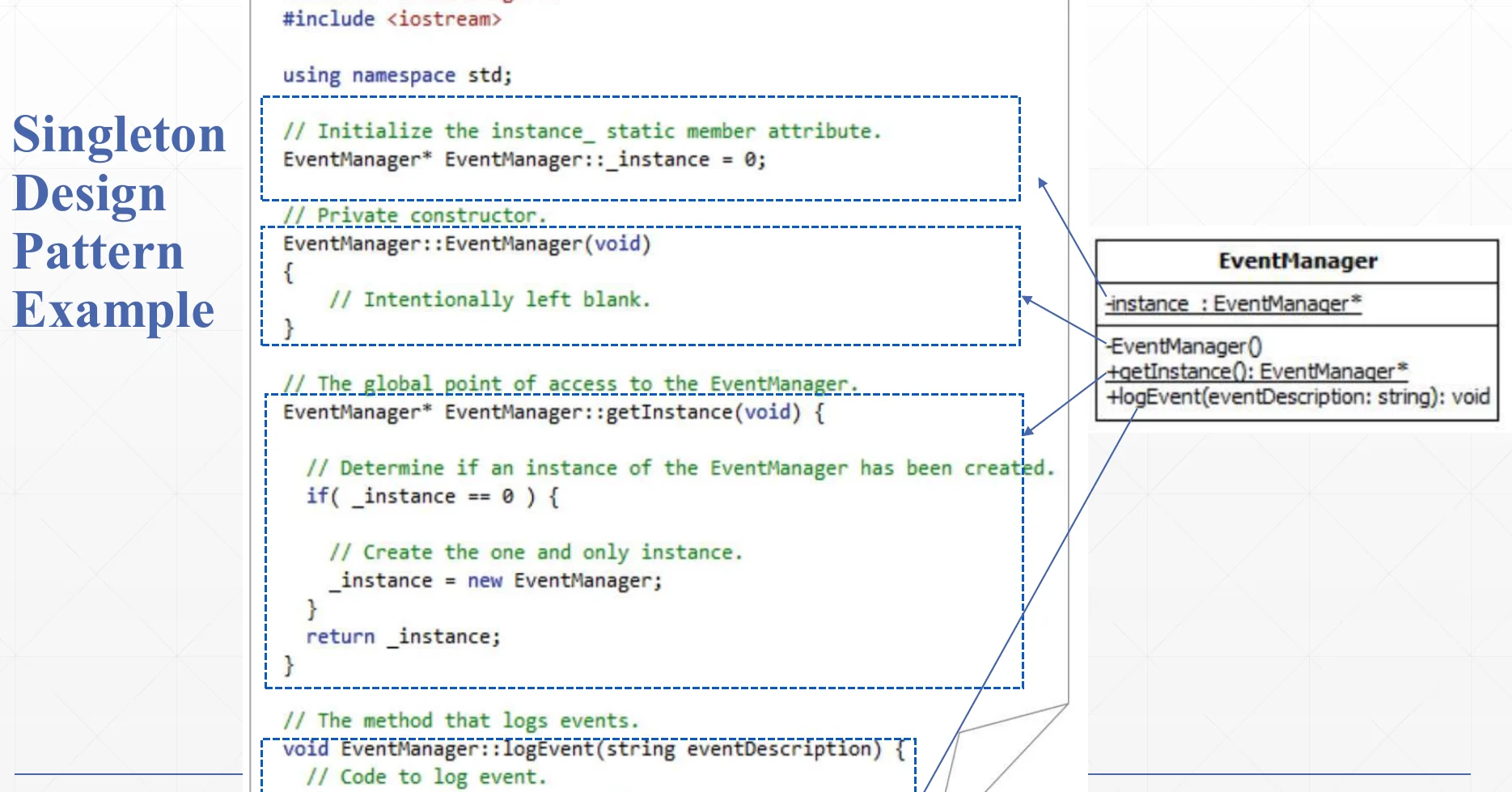The image size is (1512, 792).
Task: Select the '#include <iostream>' line
Action: 392,19
